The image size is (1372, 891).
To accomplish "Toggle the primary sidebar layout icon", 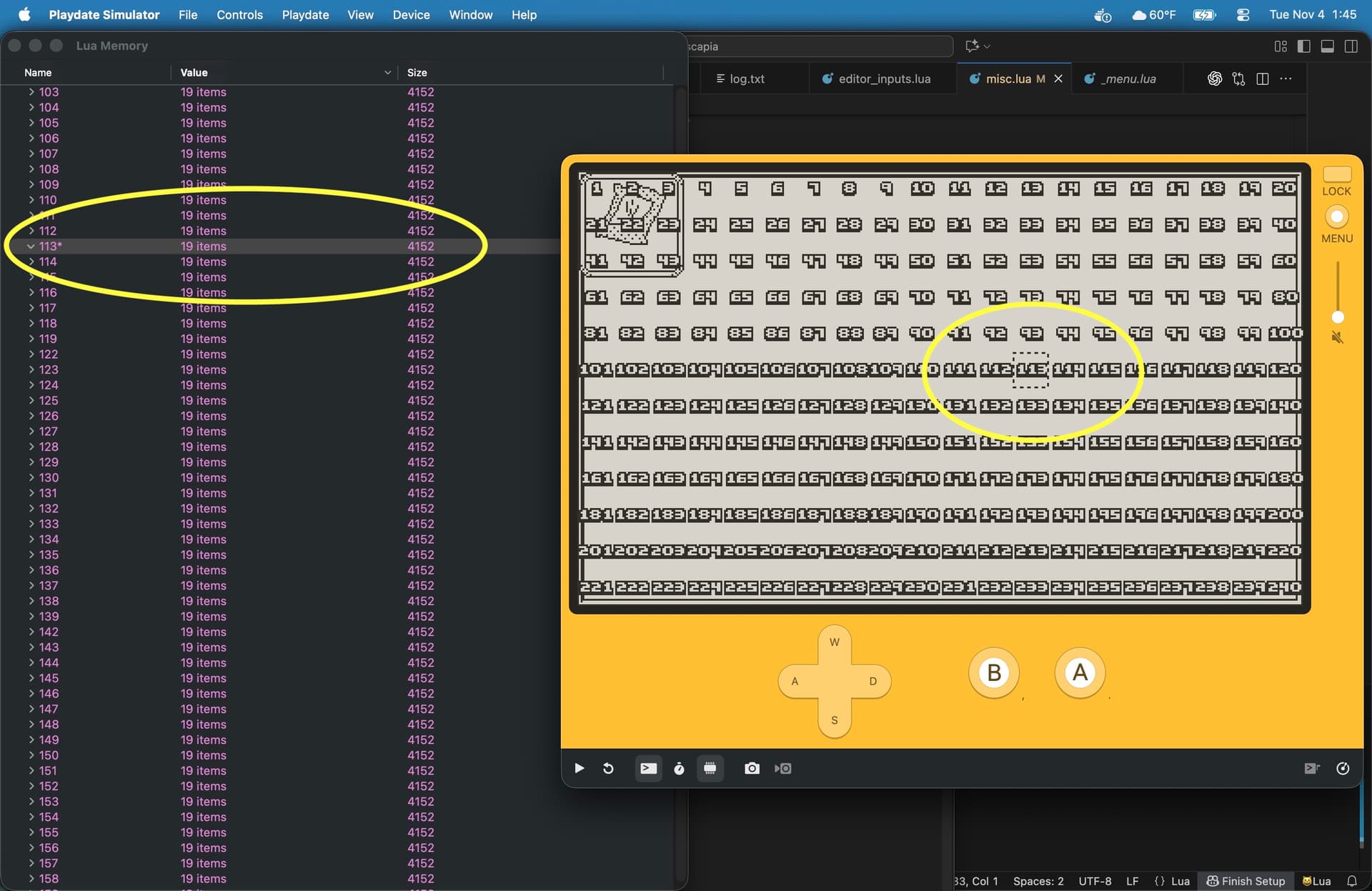I will click(1303, 46).
